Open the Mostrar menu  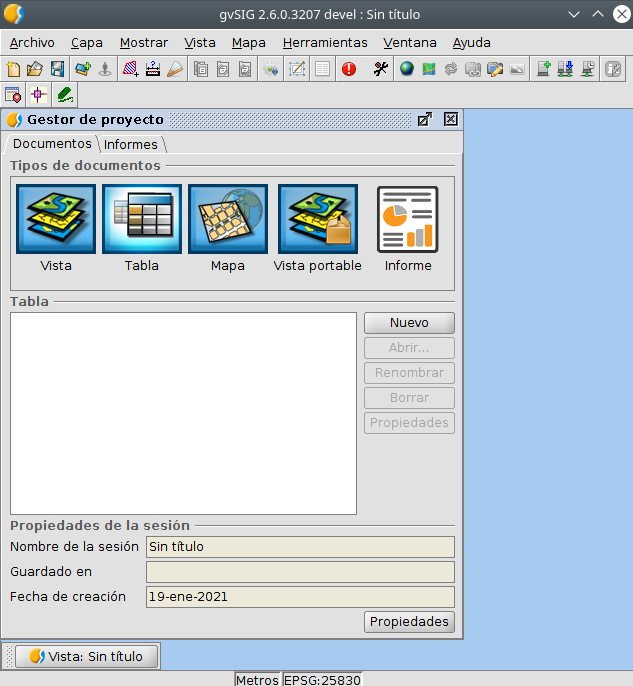[x=143, y=43]
